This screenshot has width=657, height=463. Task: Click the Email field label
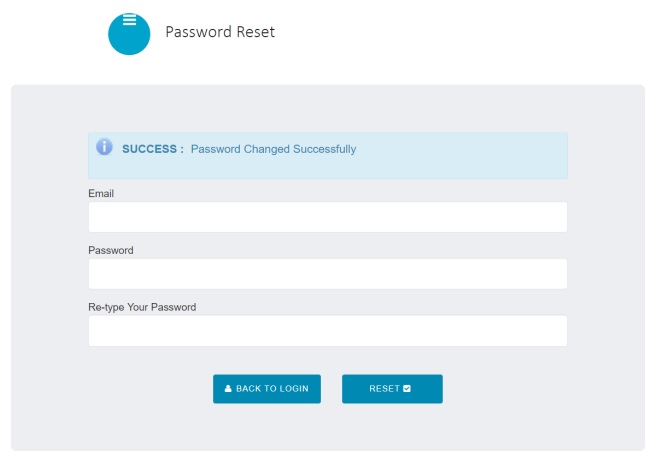101,194
